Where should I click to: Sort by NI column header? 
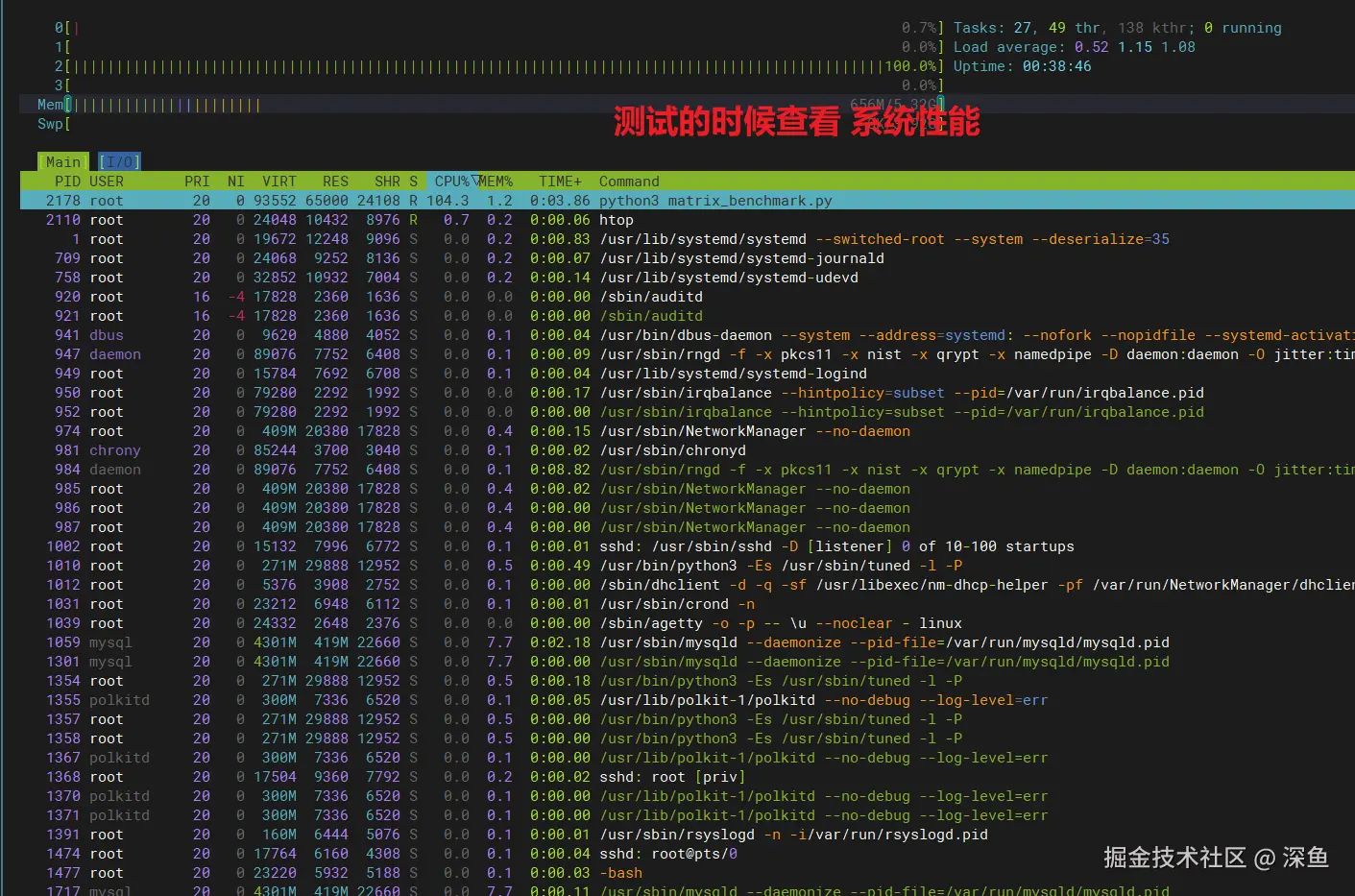pyautogui.click(x=236, y=182)
